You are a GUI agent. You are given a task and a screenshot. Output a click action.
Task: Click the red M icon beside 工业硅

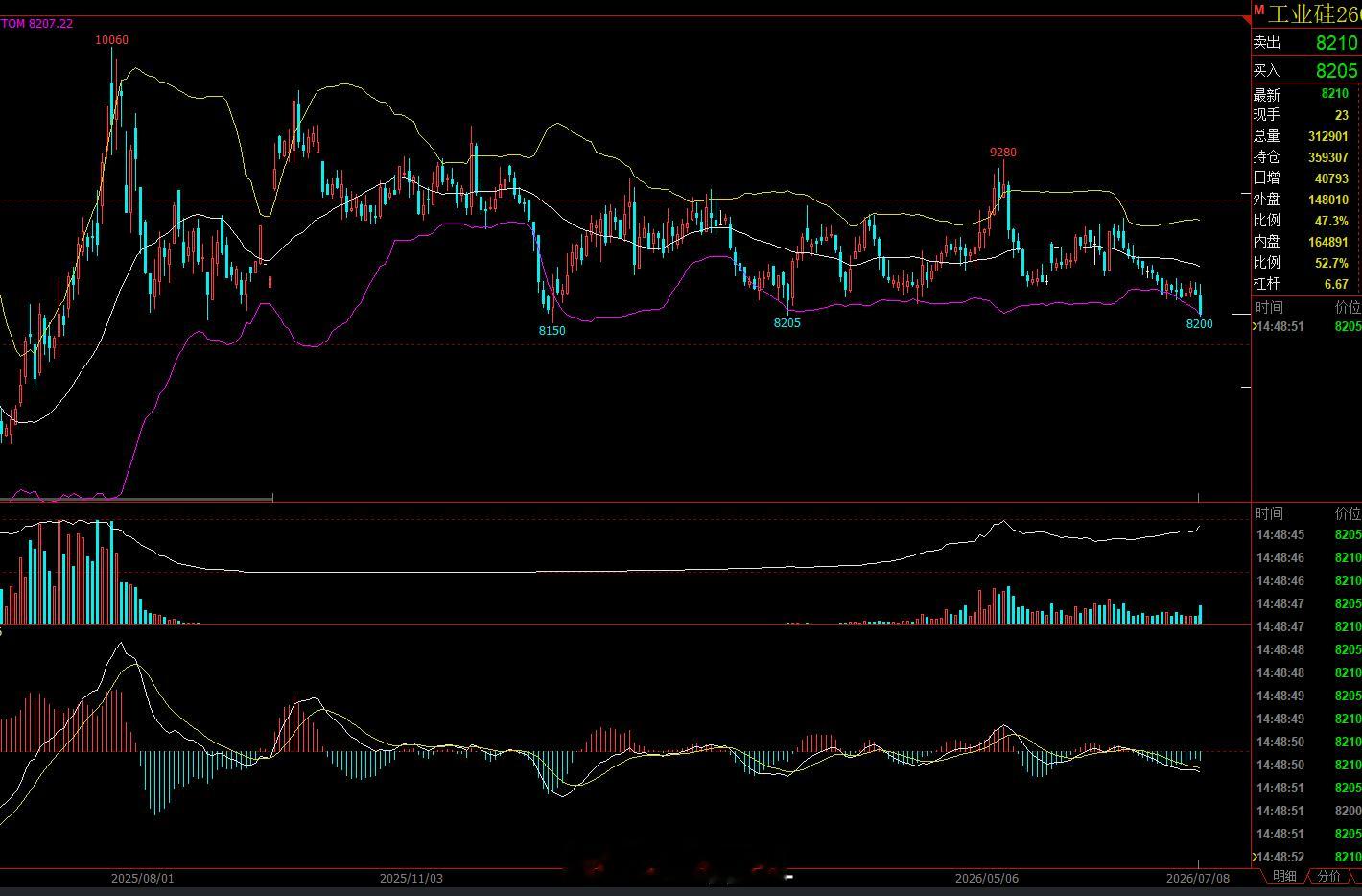point(1259,10)
